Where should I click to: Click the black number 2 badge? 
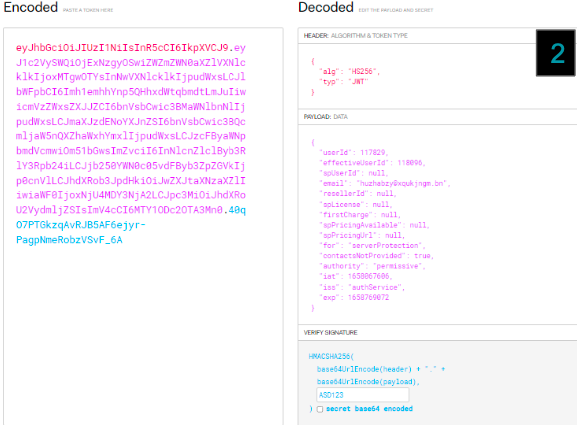pos(556,53)
